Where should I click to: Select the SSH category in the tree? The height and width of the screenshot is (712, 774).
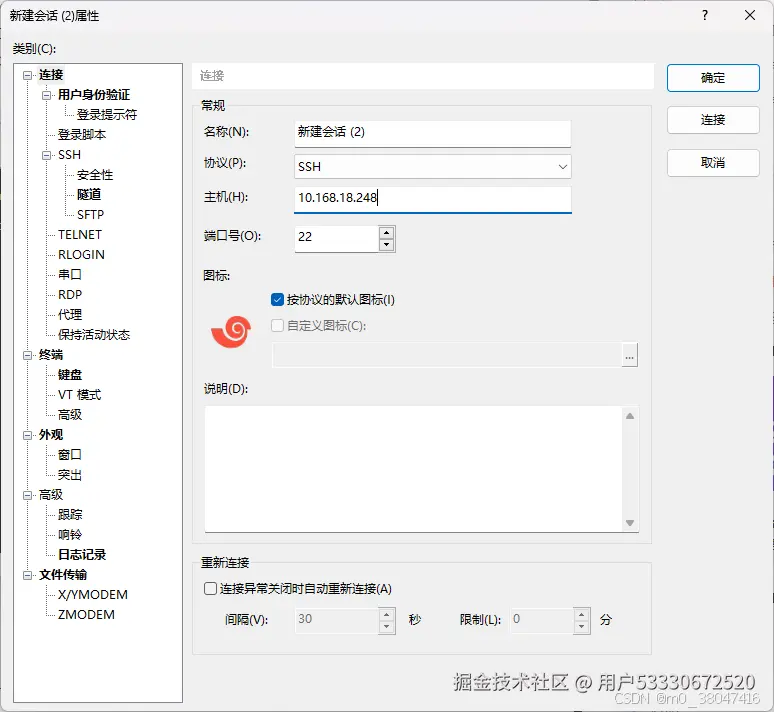coord(69,155)
